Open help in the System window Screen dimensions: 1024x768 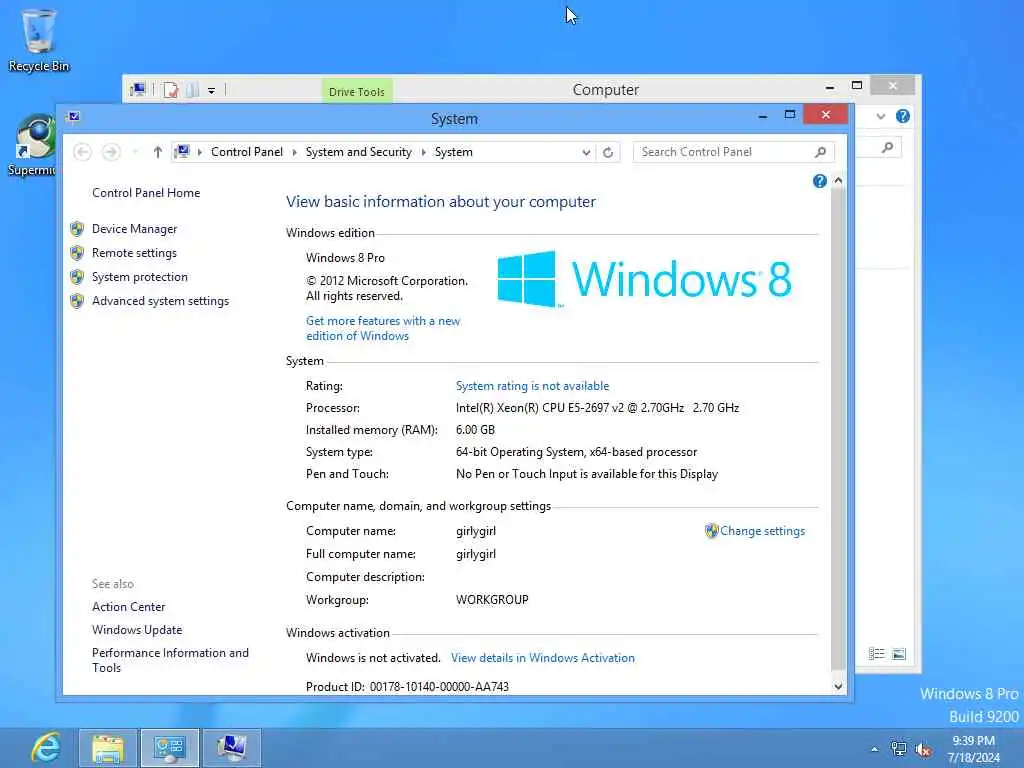820,182
